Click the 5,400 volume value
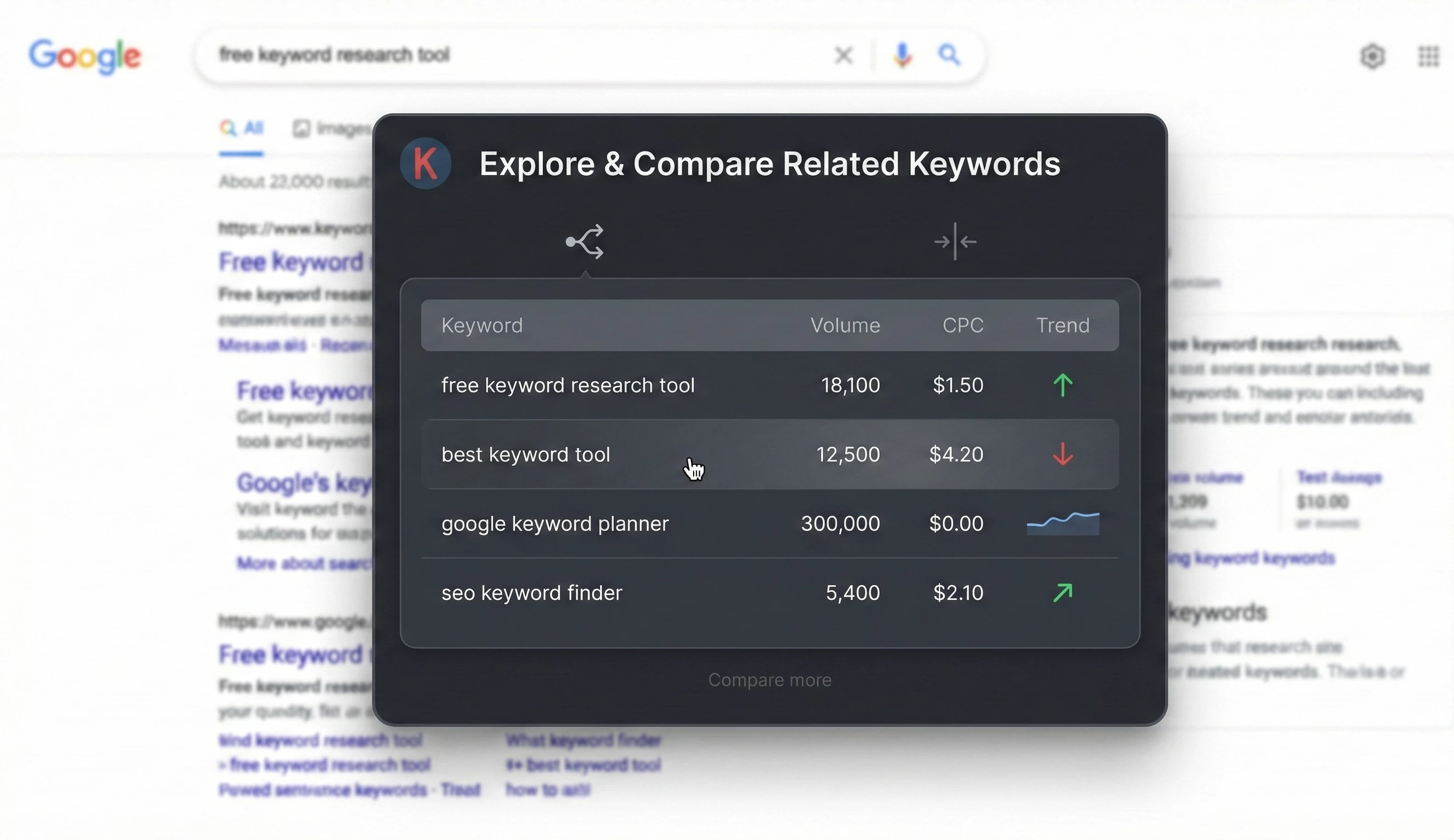1454x840 pixels. [853, 592]
